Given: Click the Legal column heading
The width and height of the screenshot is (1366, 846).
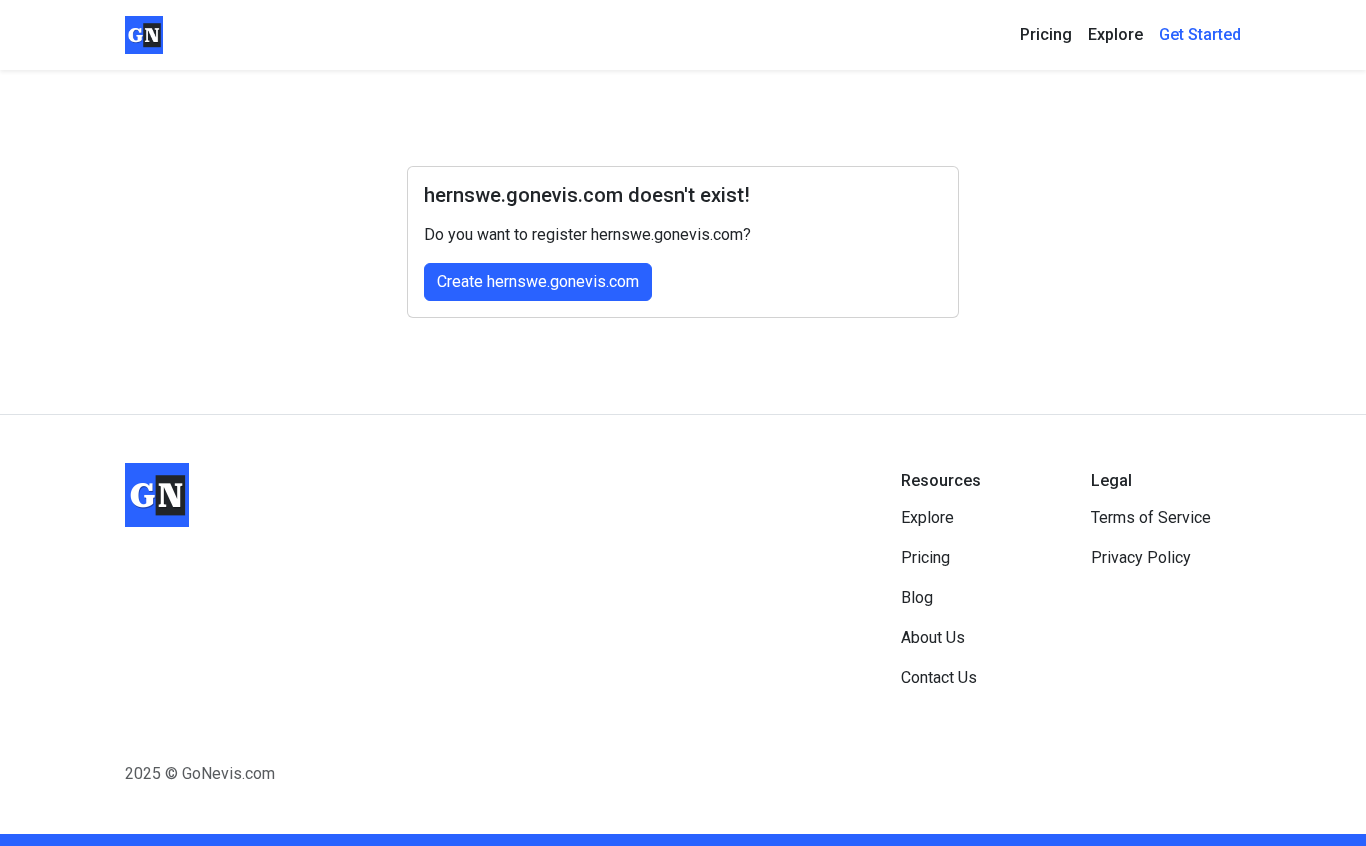Looking at the screenshot, I should point(1111,481).
